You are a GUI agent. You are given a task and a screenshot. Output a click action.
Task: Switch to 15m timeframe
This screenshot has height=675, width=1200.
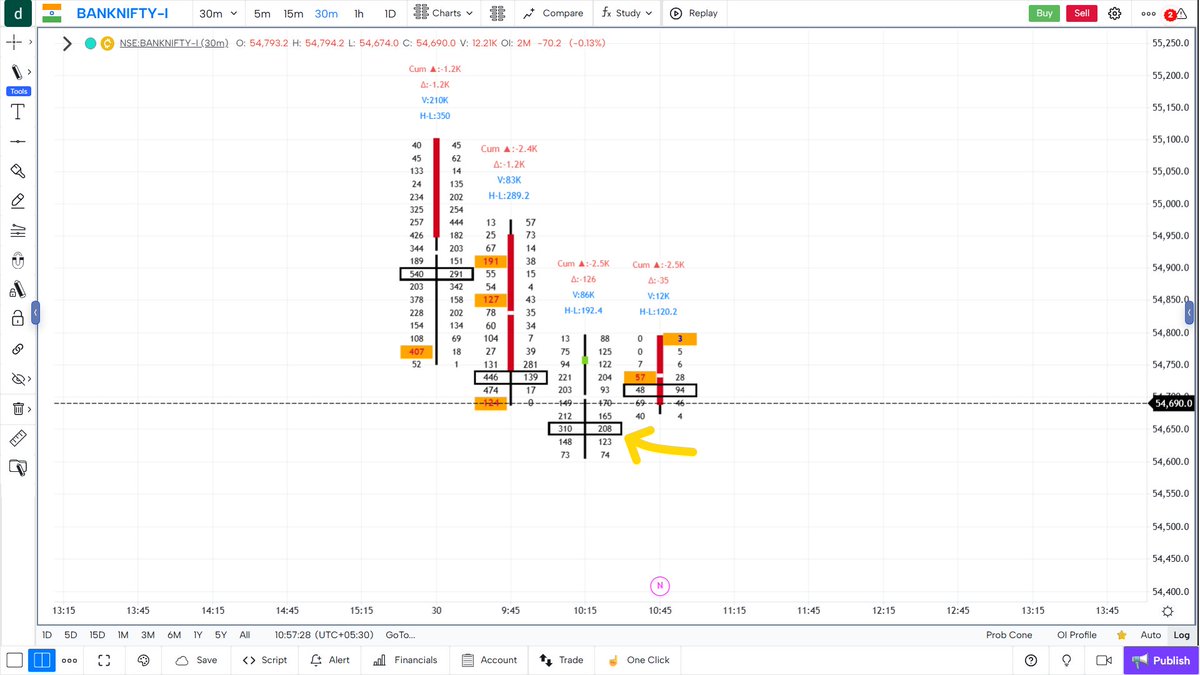click(x=293, y=13)
